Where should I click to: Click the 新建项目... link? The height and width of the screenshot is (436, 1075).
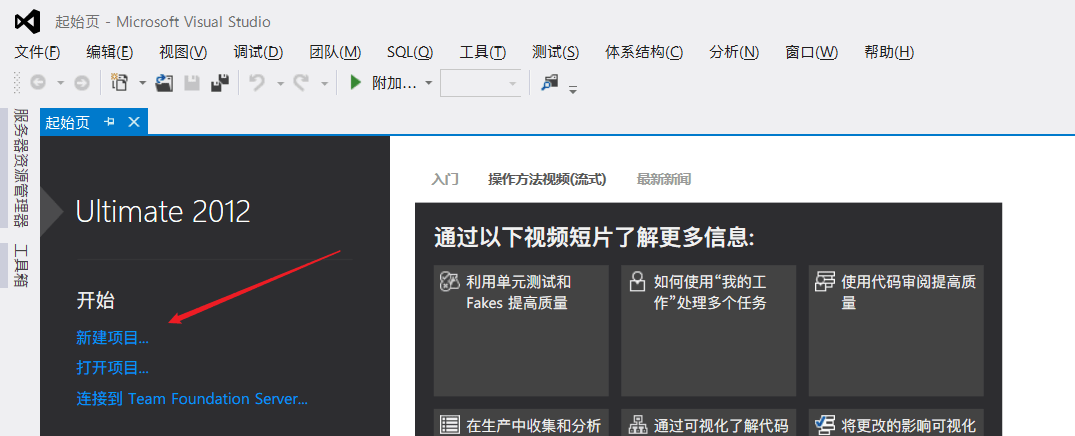[112, 338]
